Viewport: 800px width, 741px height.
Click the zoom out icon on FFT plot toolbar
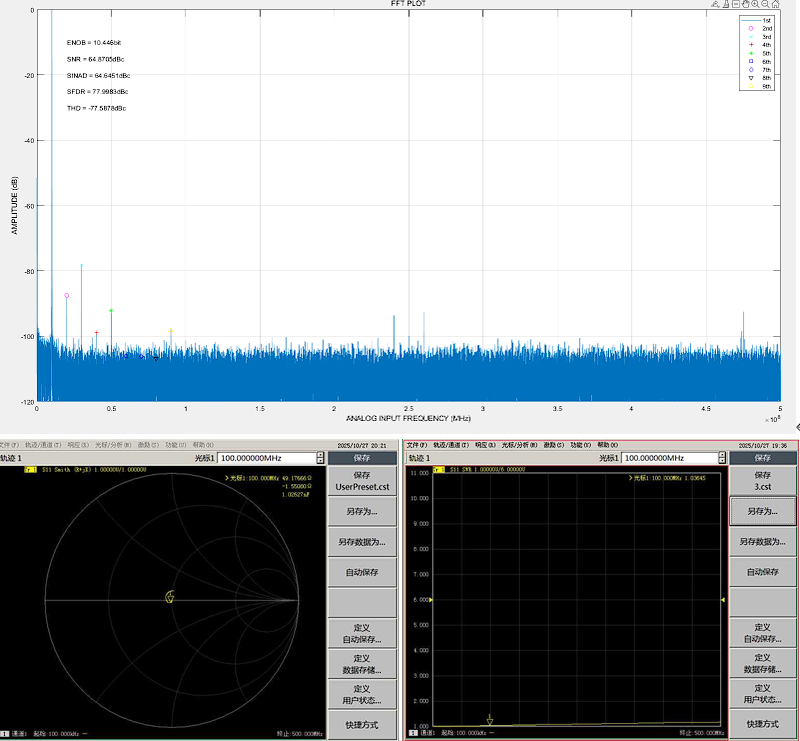click(765, 5)
